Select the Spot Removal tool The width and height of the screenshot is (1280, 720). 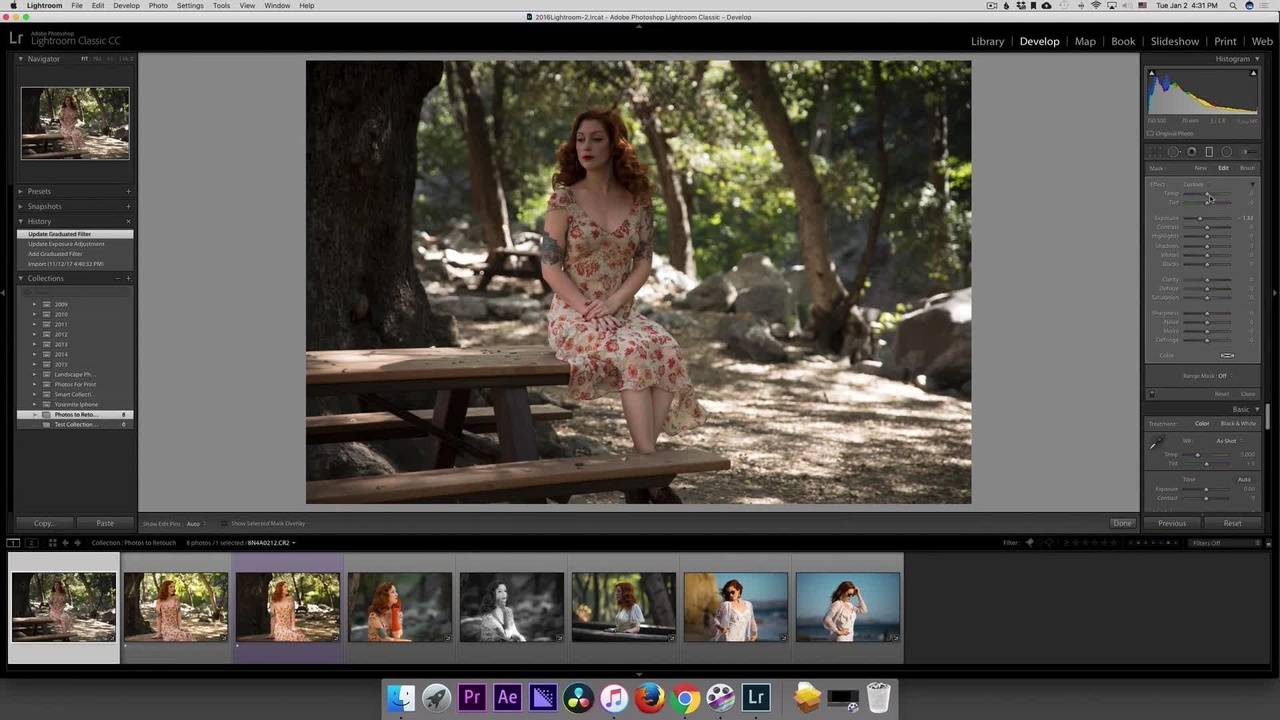1174,152
